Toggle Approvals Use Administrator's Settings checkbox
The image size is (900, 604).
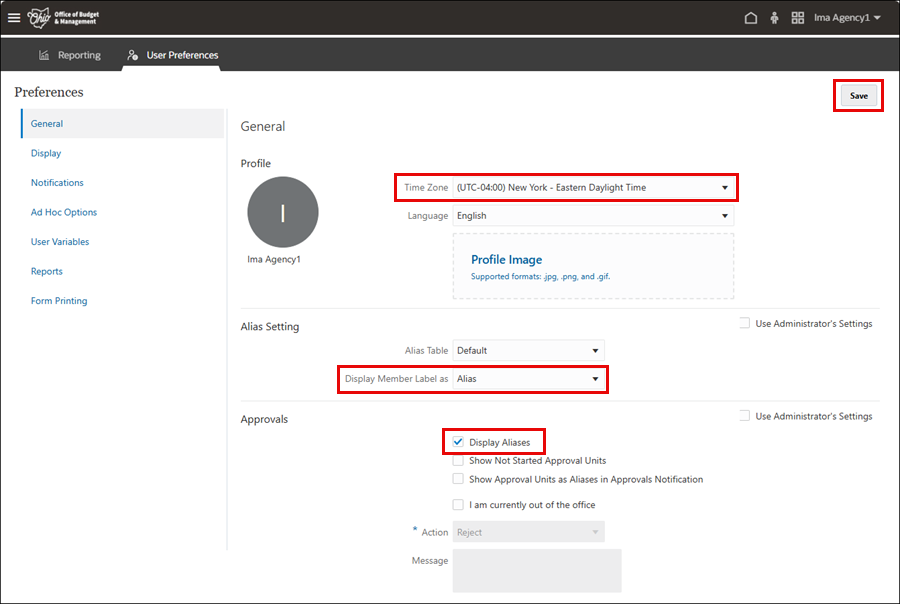(x=744, y=416)
